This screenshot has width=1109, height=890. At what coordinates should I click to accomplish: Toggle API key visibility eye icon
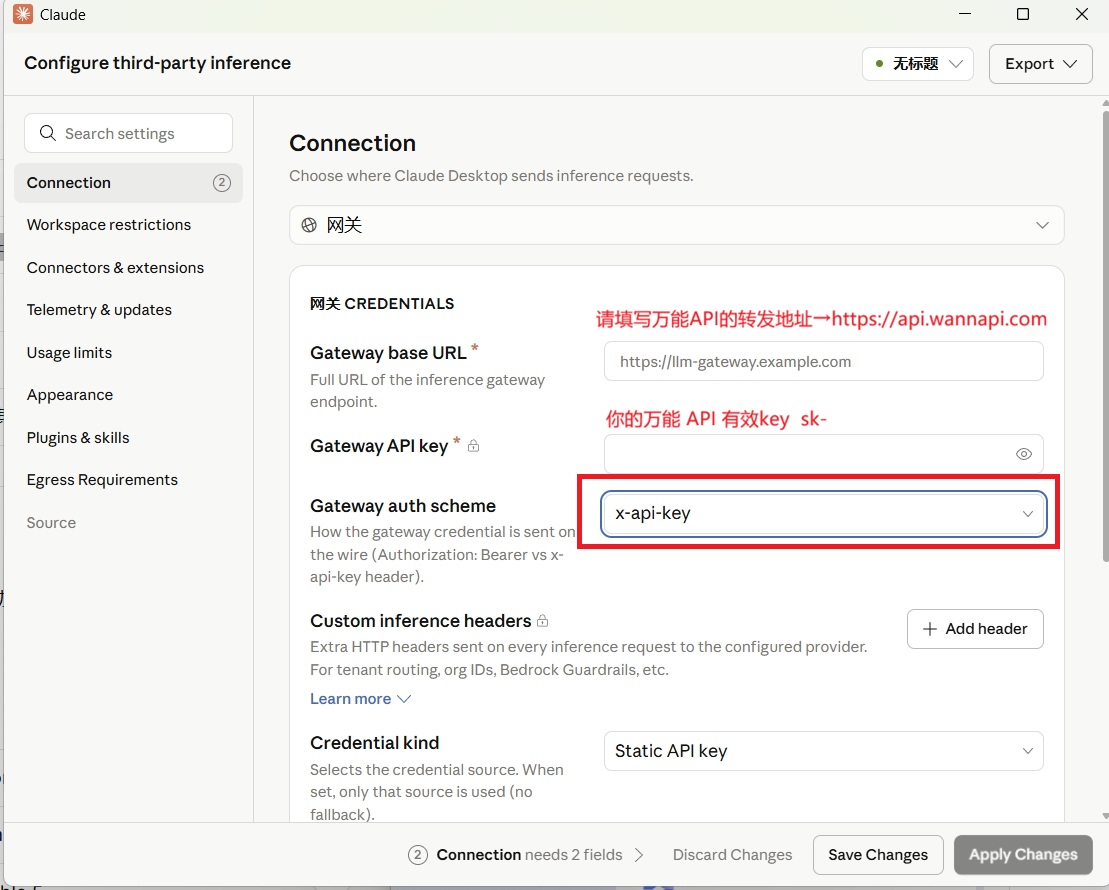(1023, 454)
